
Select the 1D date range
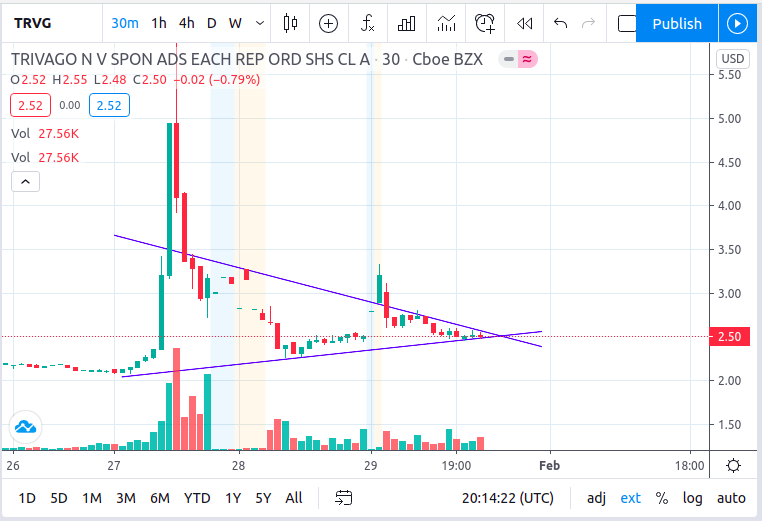(x=27, y=498)
